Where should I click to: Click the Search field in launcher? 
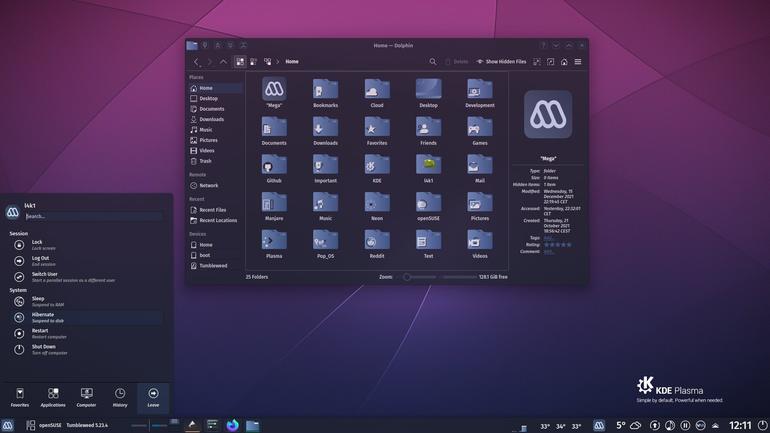click(93, 216)
